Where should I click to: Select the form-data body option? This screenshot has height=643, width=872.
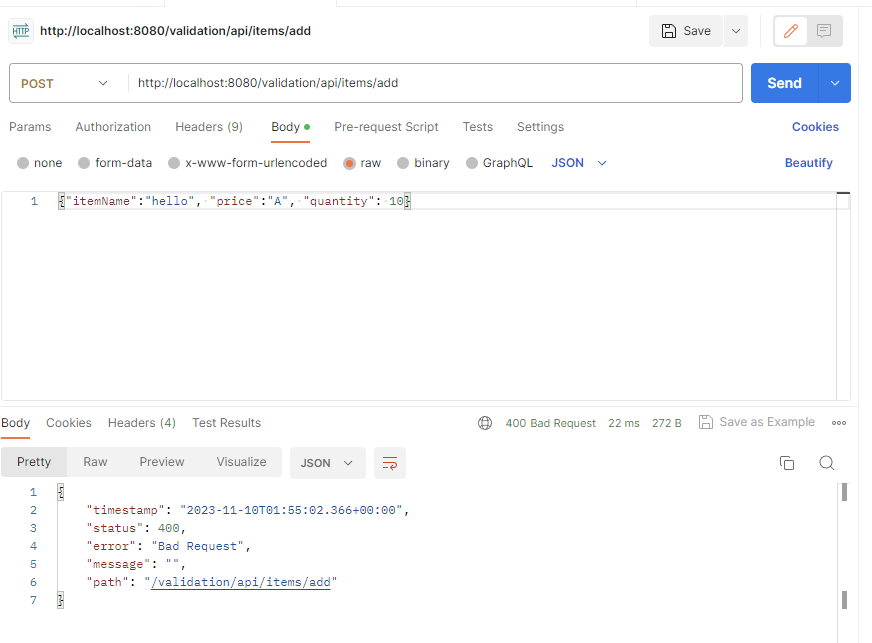(115, 163)
